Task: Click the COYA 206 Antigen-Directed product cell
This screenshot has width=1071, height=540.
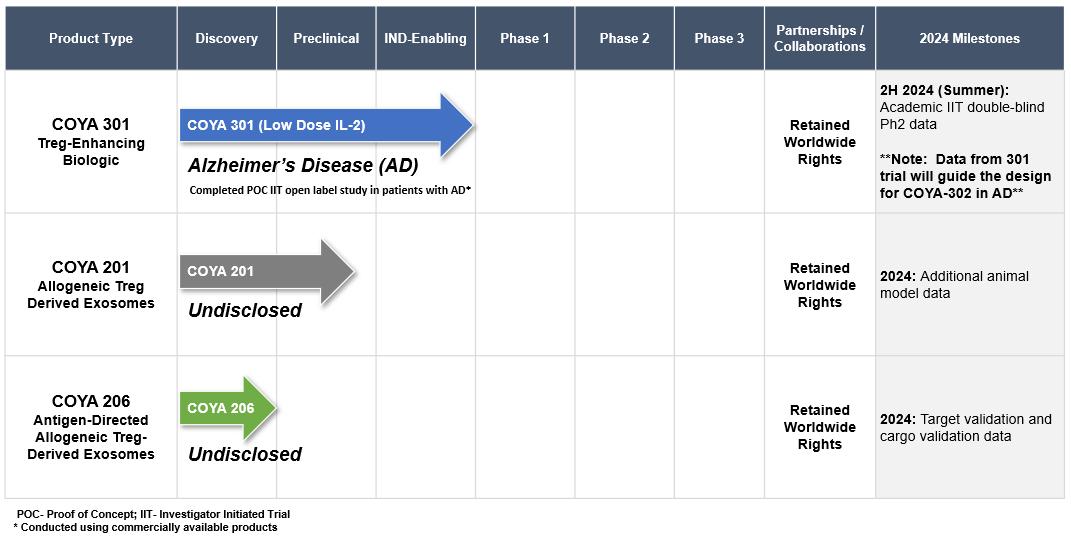Action: (91, 428)
